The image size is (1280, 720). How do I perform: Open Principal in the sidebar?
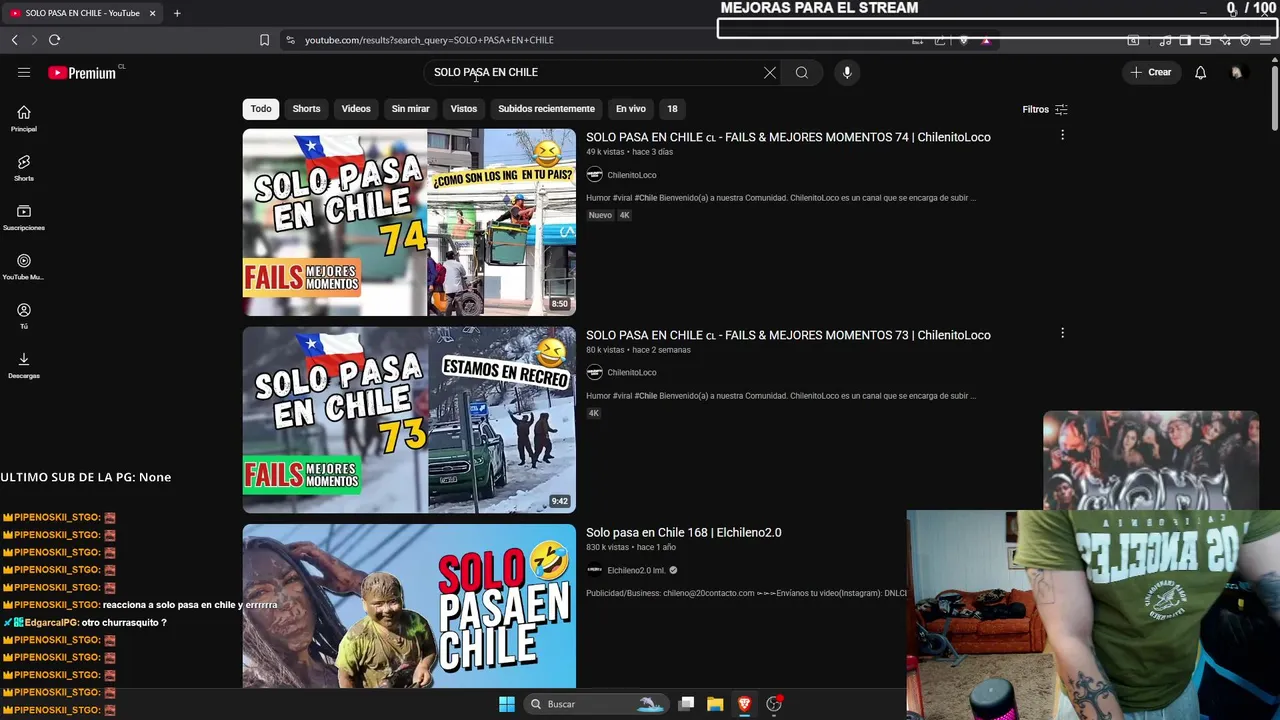(x=24, y=118)
